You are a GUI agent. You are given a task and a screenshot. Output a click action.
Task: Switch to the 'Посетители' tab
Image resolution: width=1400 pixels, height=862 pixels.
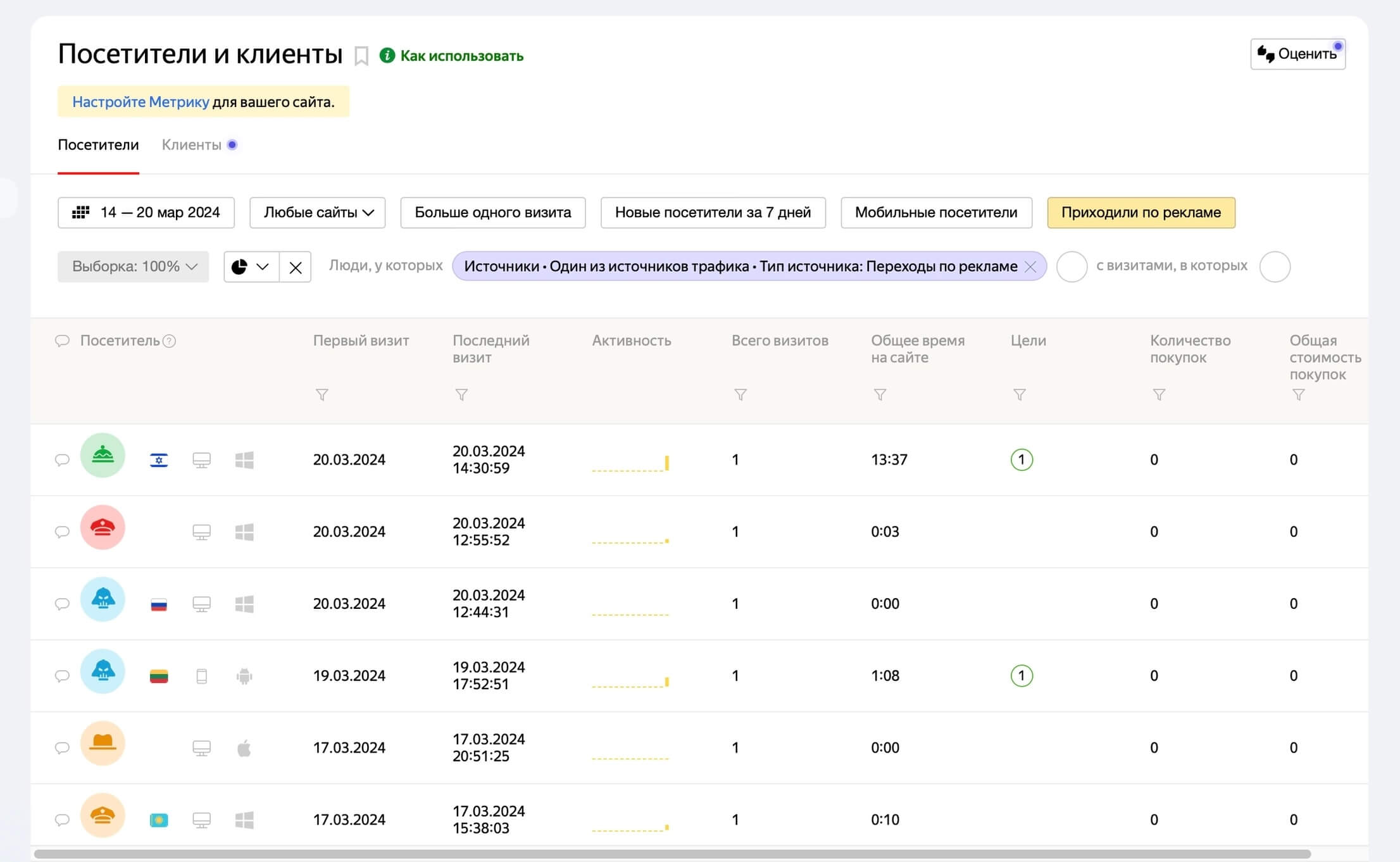(x=98, y=145)
